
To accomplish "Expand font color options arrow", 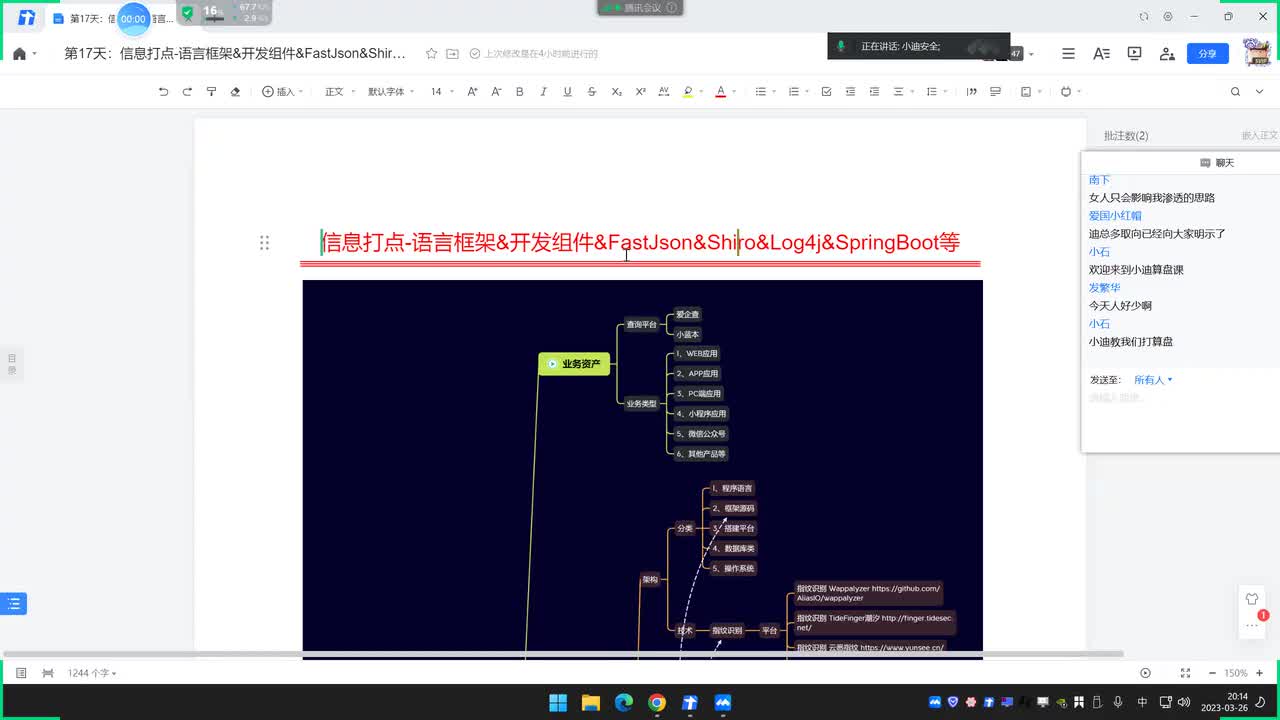I will tap(734, 92).
